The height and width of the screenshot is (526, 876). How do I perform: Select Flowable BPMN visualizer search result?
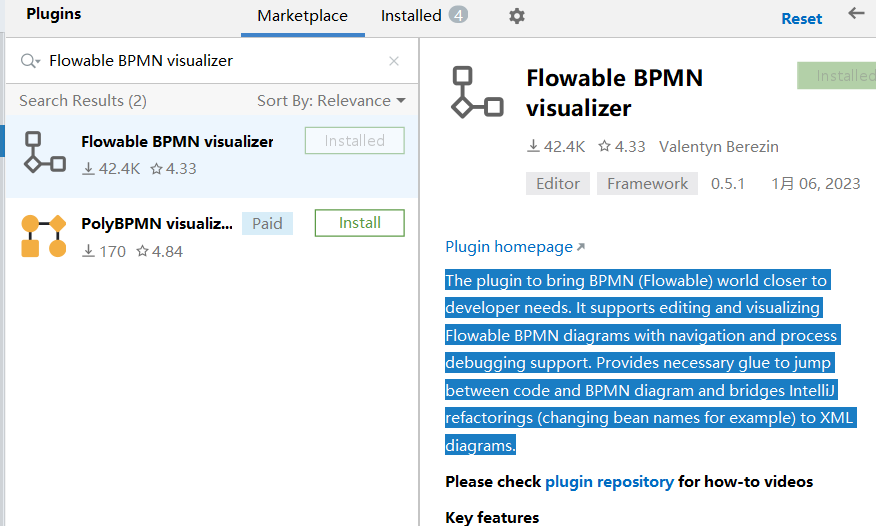coord(212,156)
